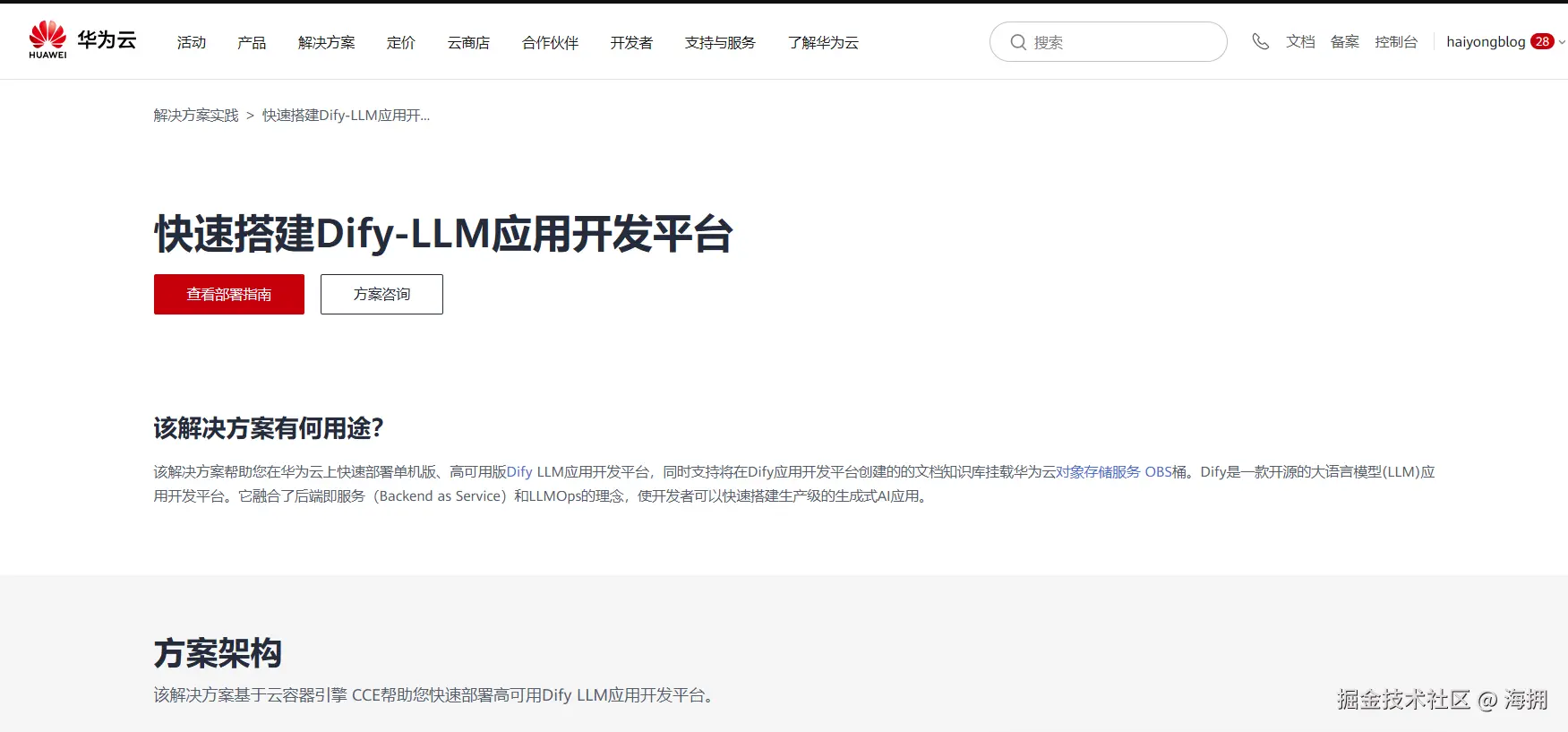
Task: Open the notifications badge showing 28
Action: (x=1542, y=41)
